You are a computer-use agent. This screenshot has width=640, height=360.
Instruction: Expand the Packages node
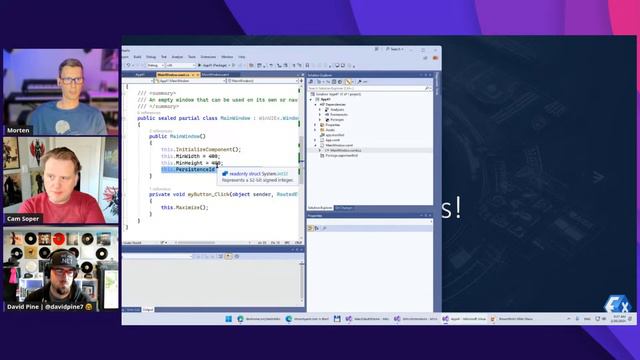320,120
